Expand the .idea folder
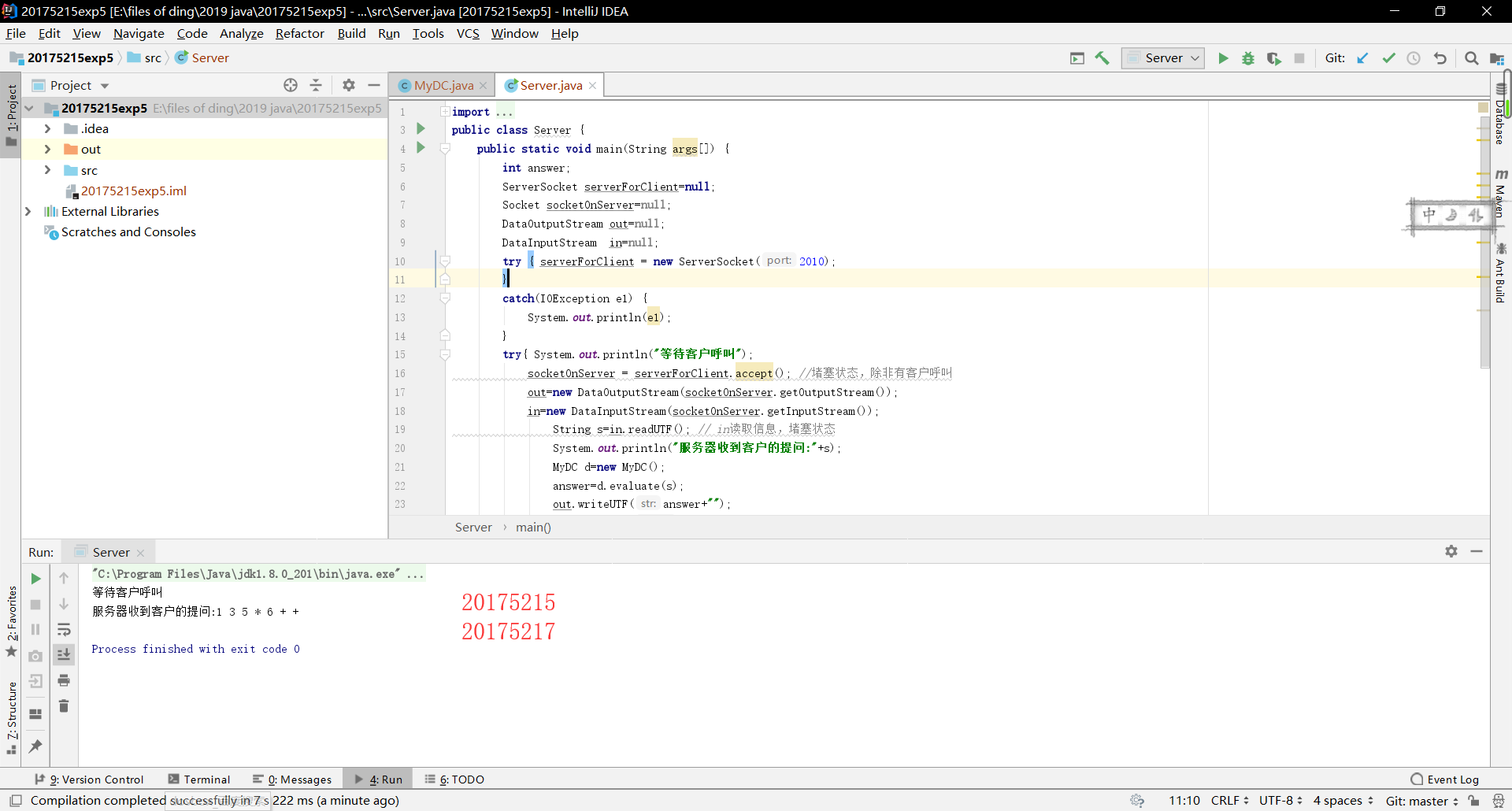1512x811 pixels. pos(47,128)
